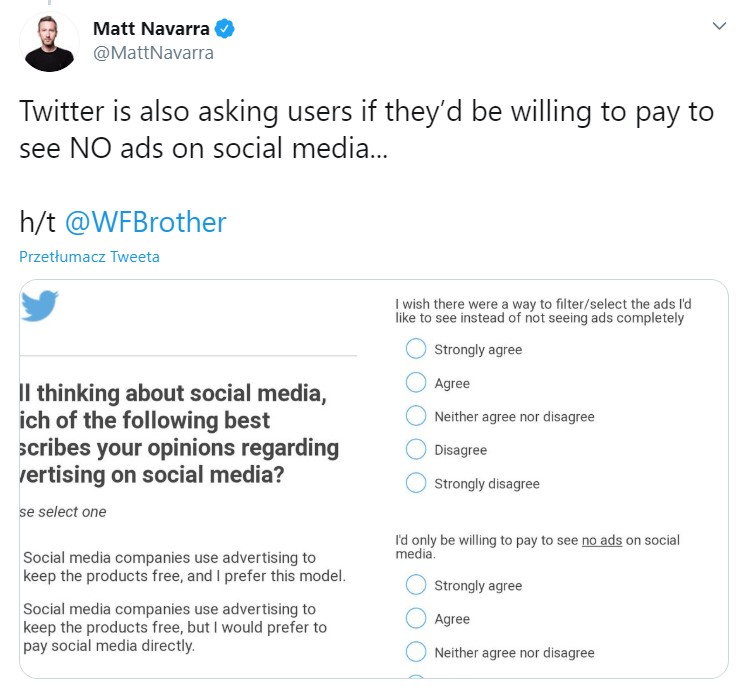Open the tweet options chevron menu
Screen dimensions: 745x691
click(x=719, y=27)
